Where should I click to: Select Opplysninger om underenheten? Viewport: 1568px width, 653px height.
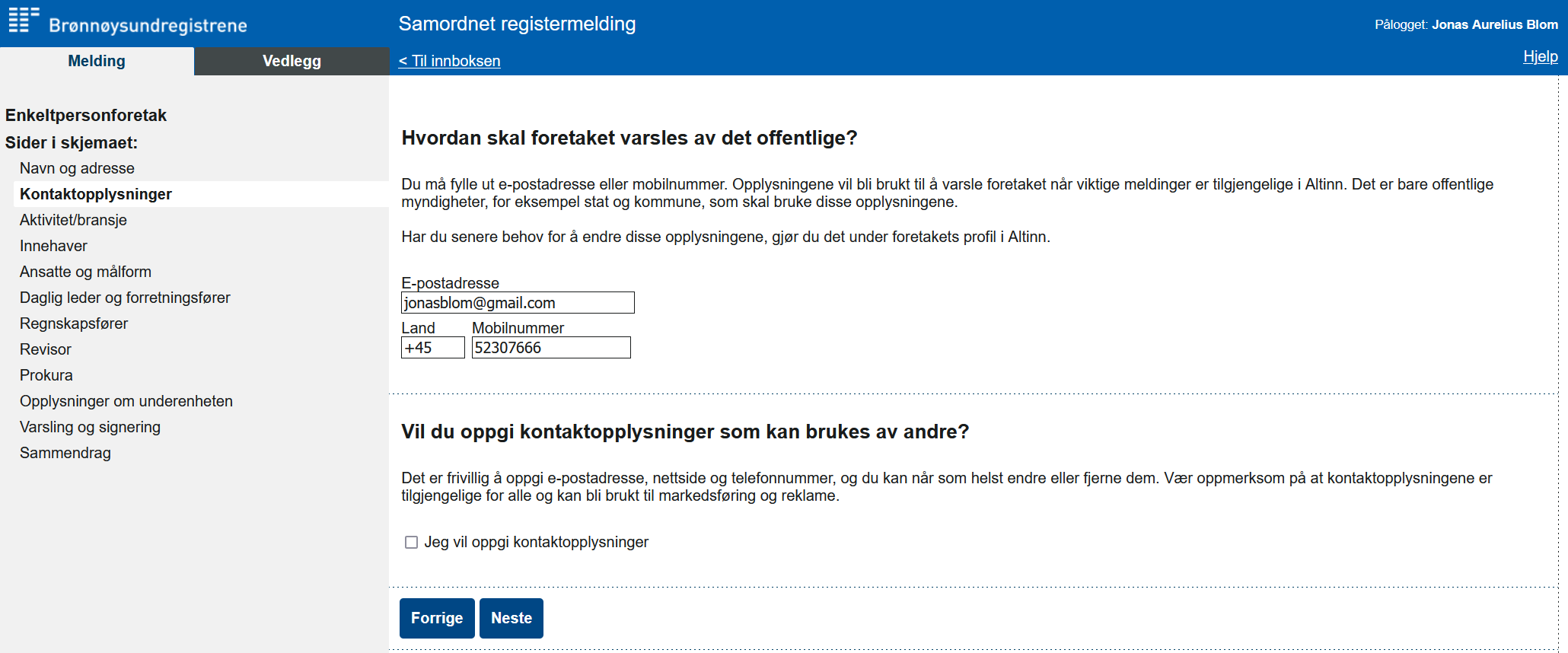point(126,401)
